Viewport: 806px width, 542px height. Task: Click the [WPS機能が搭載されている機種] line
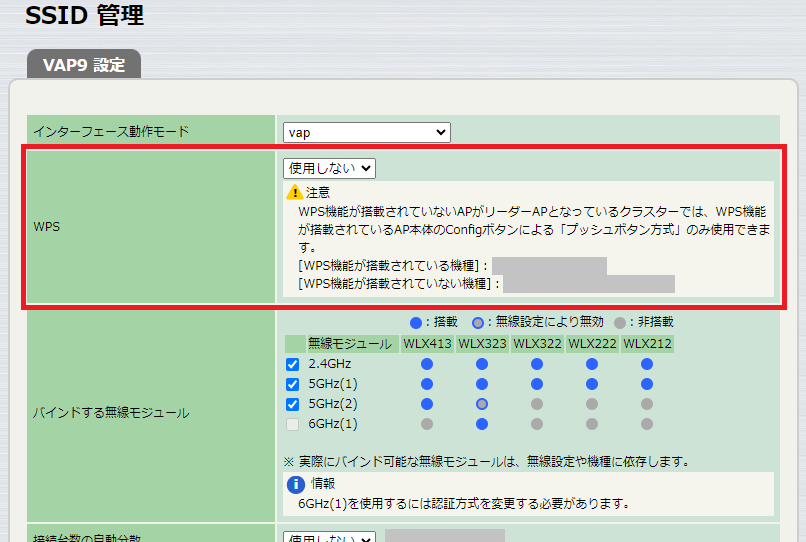point(393,266)
